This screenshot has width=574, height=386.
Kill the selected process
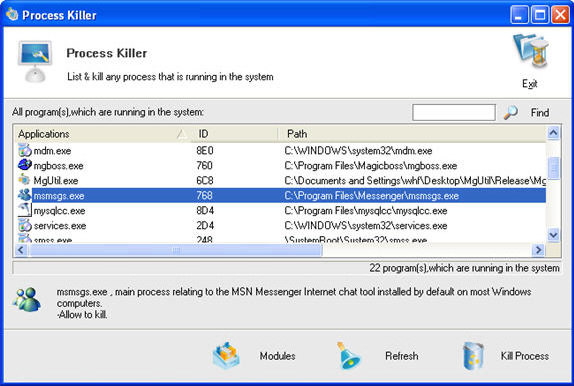click(524, 356)
